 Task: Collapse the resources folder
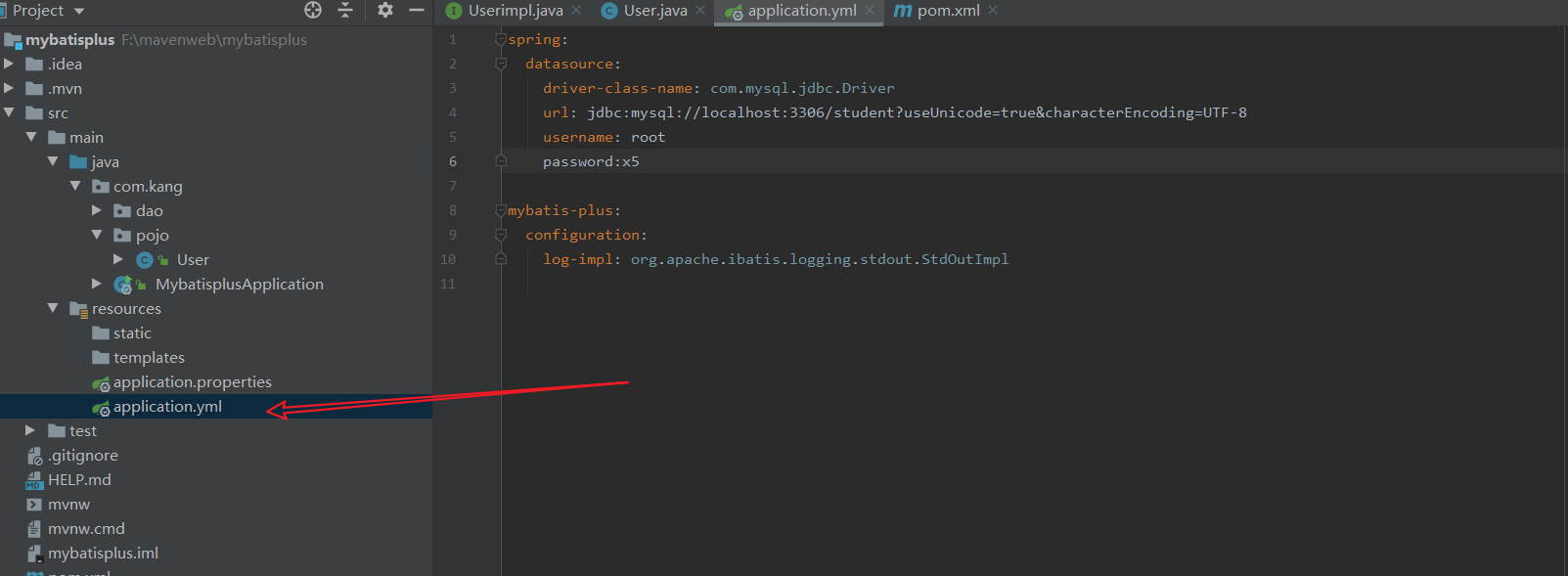pos(53,308)
